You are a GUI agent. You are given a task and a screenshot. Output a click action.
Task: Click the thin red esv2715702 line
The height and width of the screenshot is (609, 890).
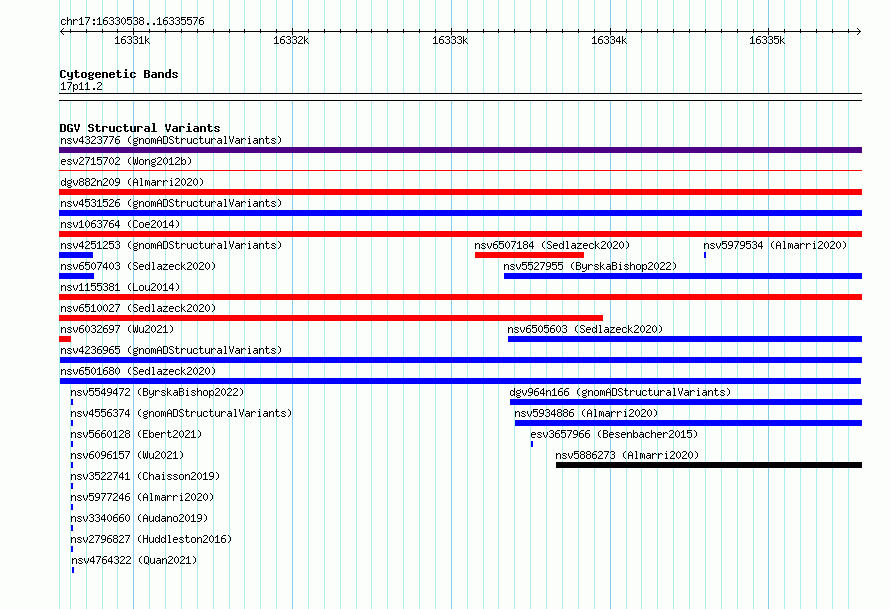click(460, 170)
